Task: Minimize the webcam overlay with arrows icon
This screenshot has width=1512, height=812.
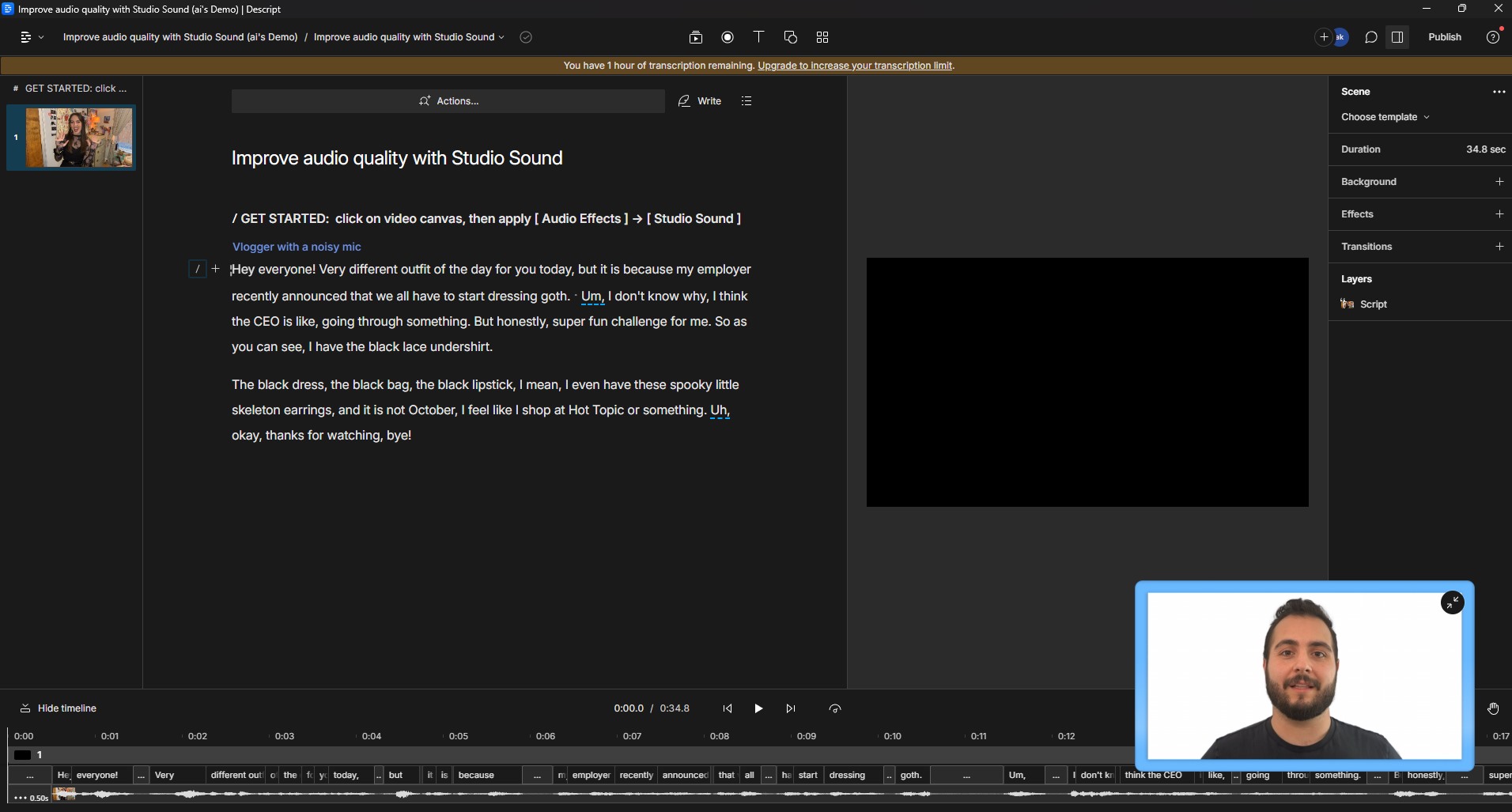Action: click(1452, 603)
